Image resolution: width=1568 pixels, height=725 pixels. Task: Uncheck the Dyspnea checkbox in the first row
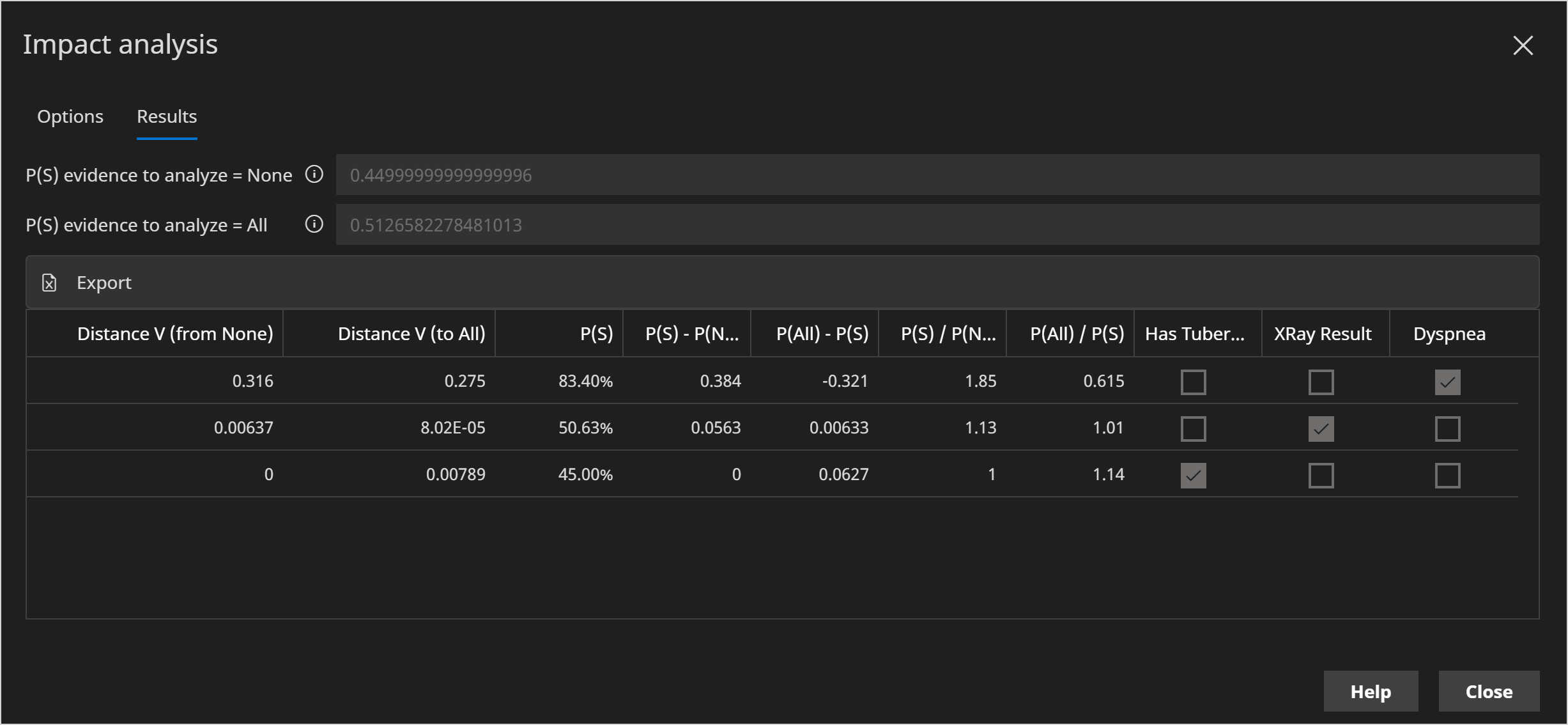1448,382
